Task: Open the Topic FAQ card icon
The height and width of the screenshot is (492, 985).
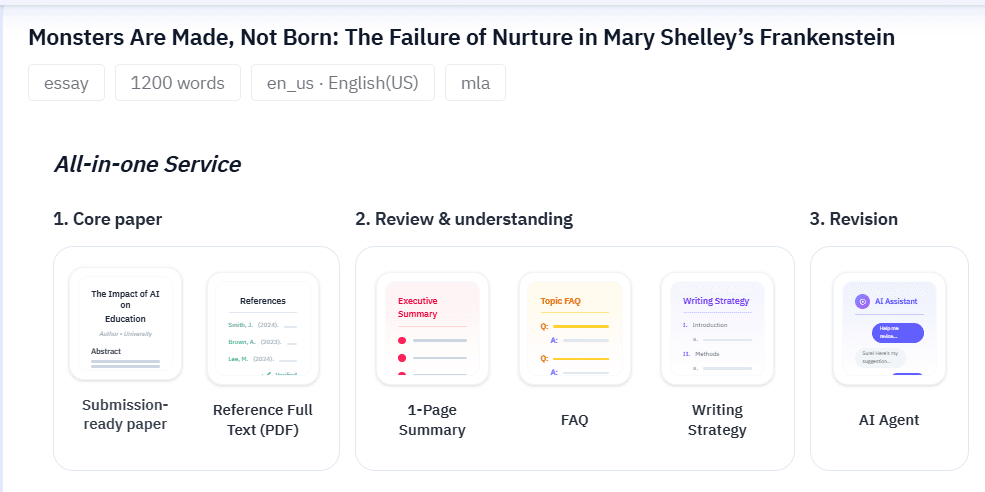Action: [x=574, y=328]
